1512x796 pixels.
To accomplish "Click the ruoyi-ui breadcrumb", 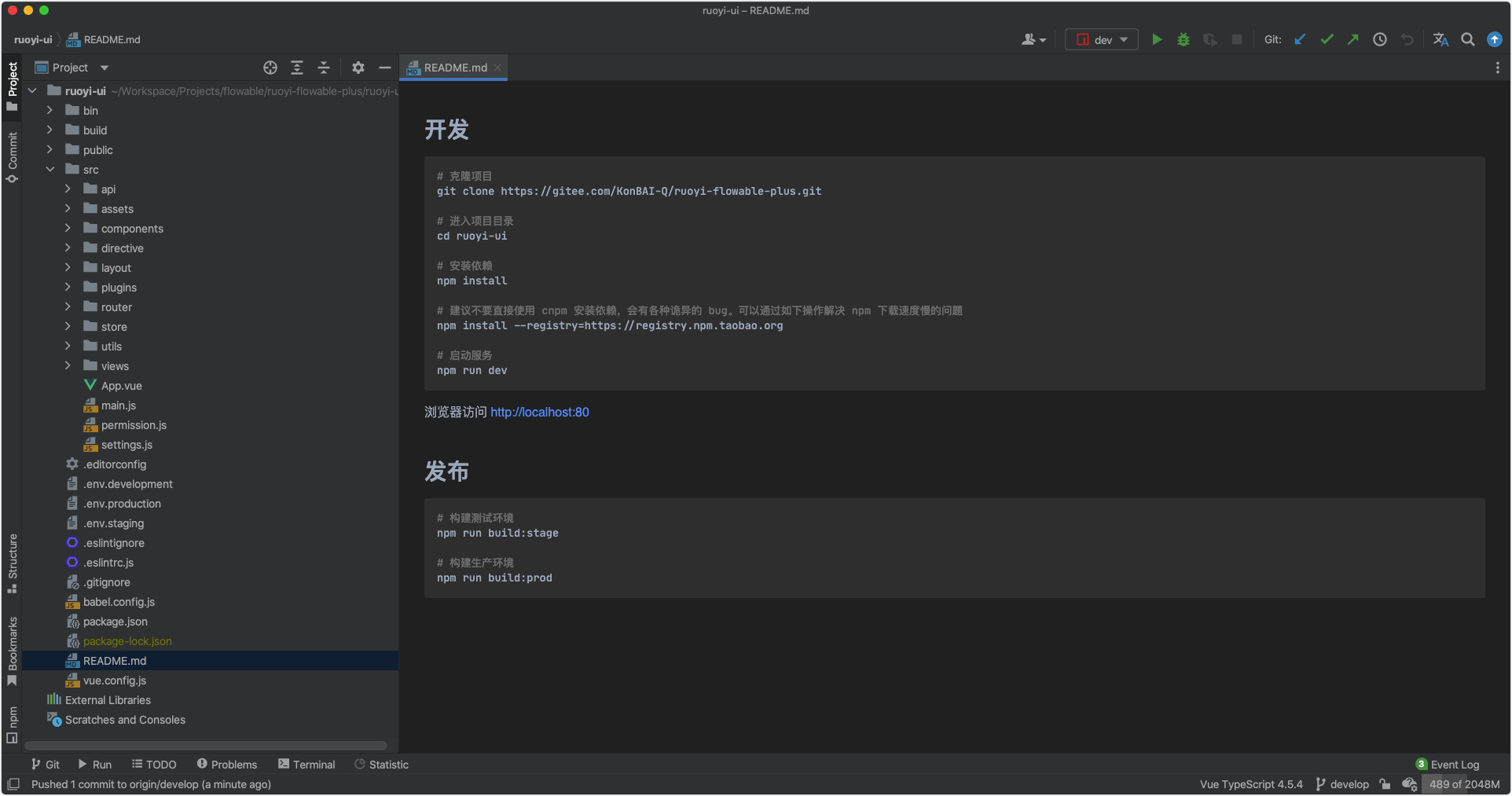I will coord(33,39).
